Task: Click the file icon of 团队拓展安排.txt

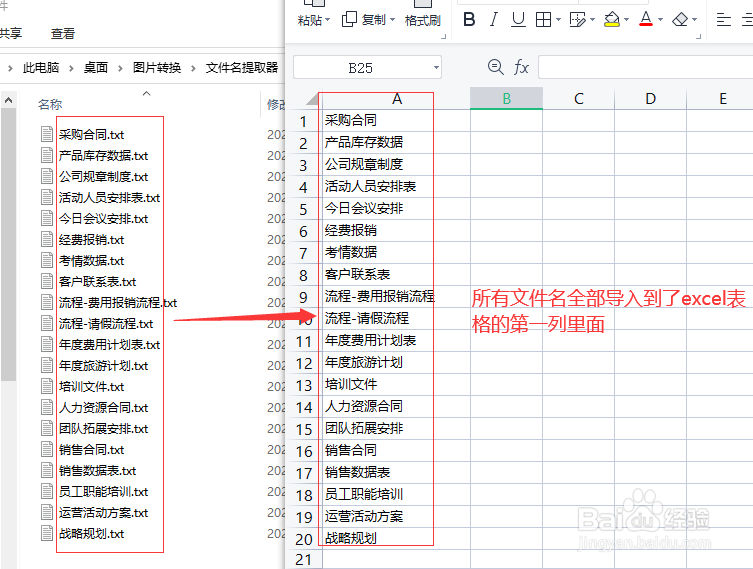Action: pyautogui.click(x=47, y=428)
